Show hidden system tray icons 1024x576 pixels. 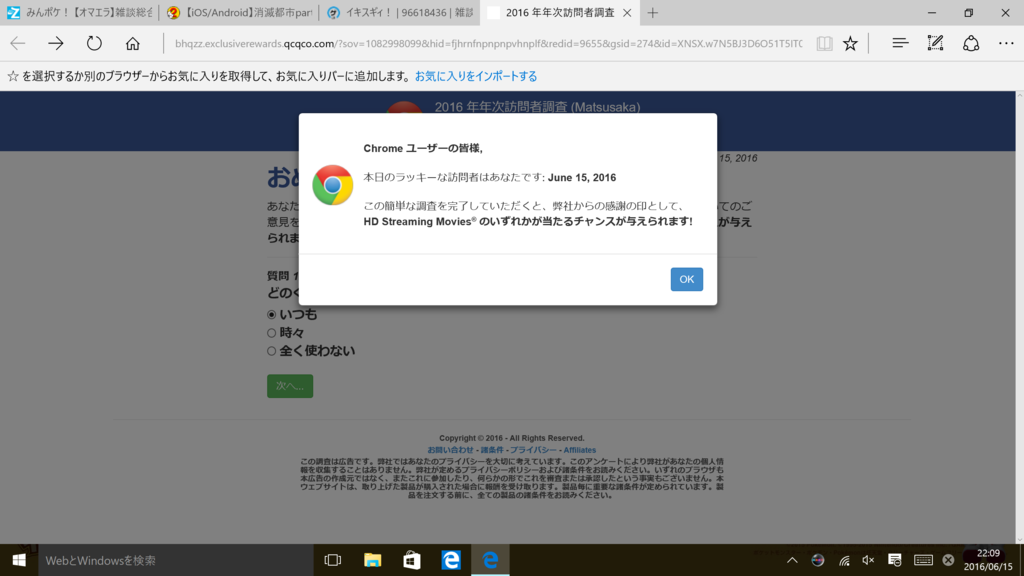(x=792, y=560)
